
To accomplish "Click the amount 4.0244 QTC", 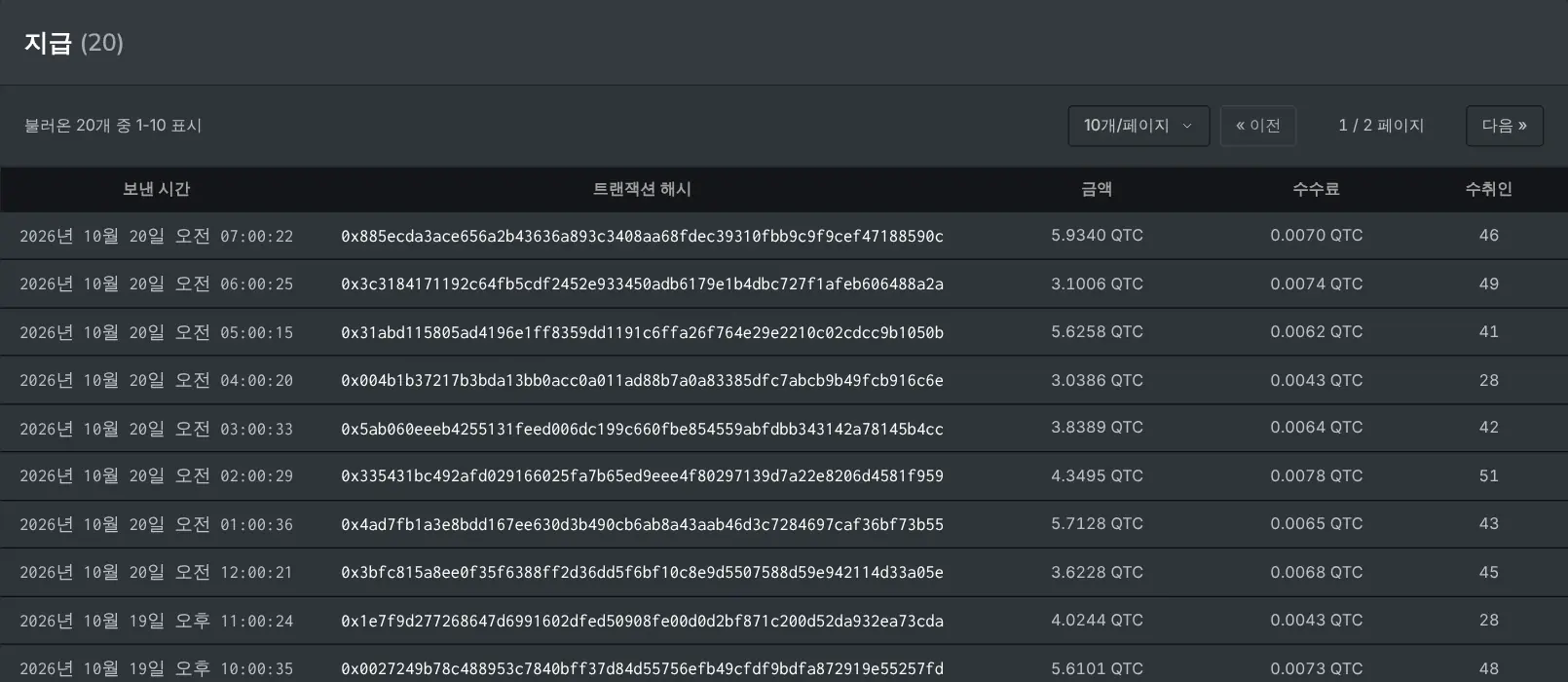I will click(x=1097, y=621).
